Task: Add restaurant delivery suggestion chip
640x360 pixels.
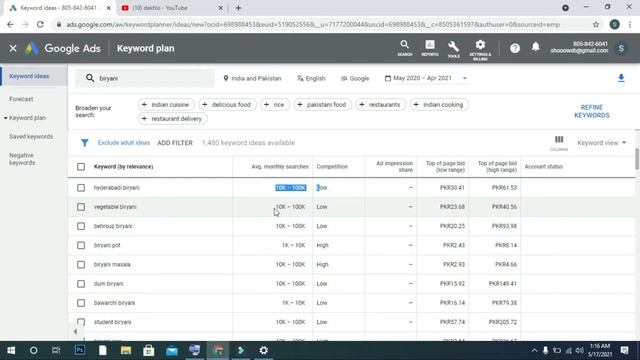Action: 172,119
